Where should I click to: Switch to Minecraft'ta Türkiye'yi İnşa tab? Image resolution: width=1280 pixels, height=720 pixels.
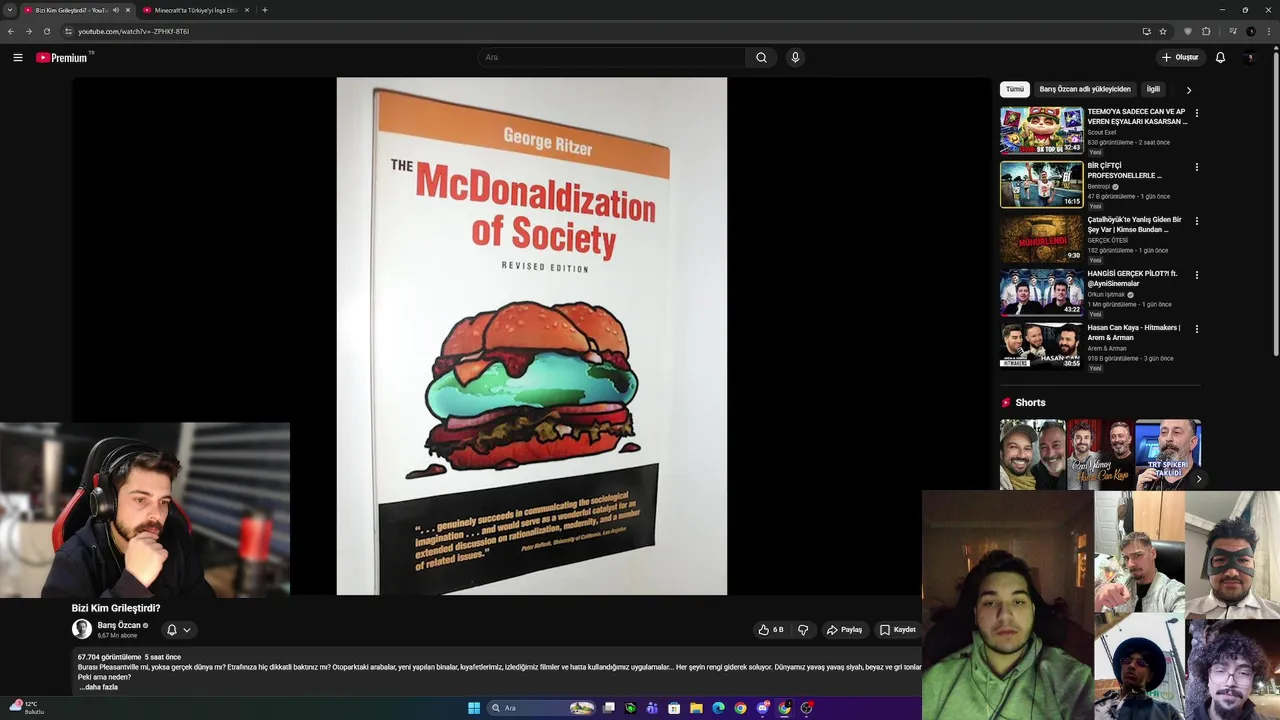(195, 10)
